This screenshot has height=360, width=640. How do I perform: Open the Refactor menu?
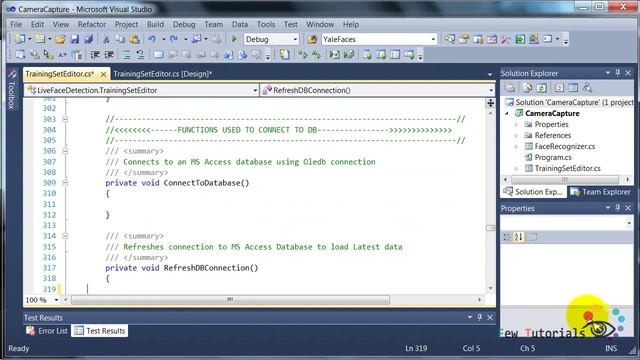(92, 24)
